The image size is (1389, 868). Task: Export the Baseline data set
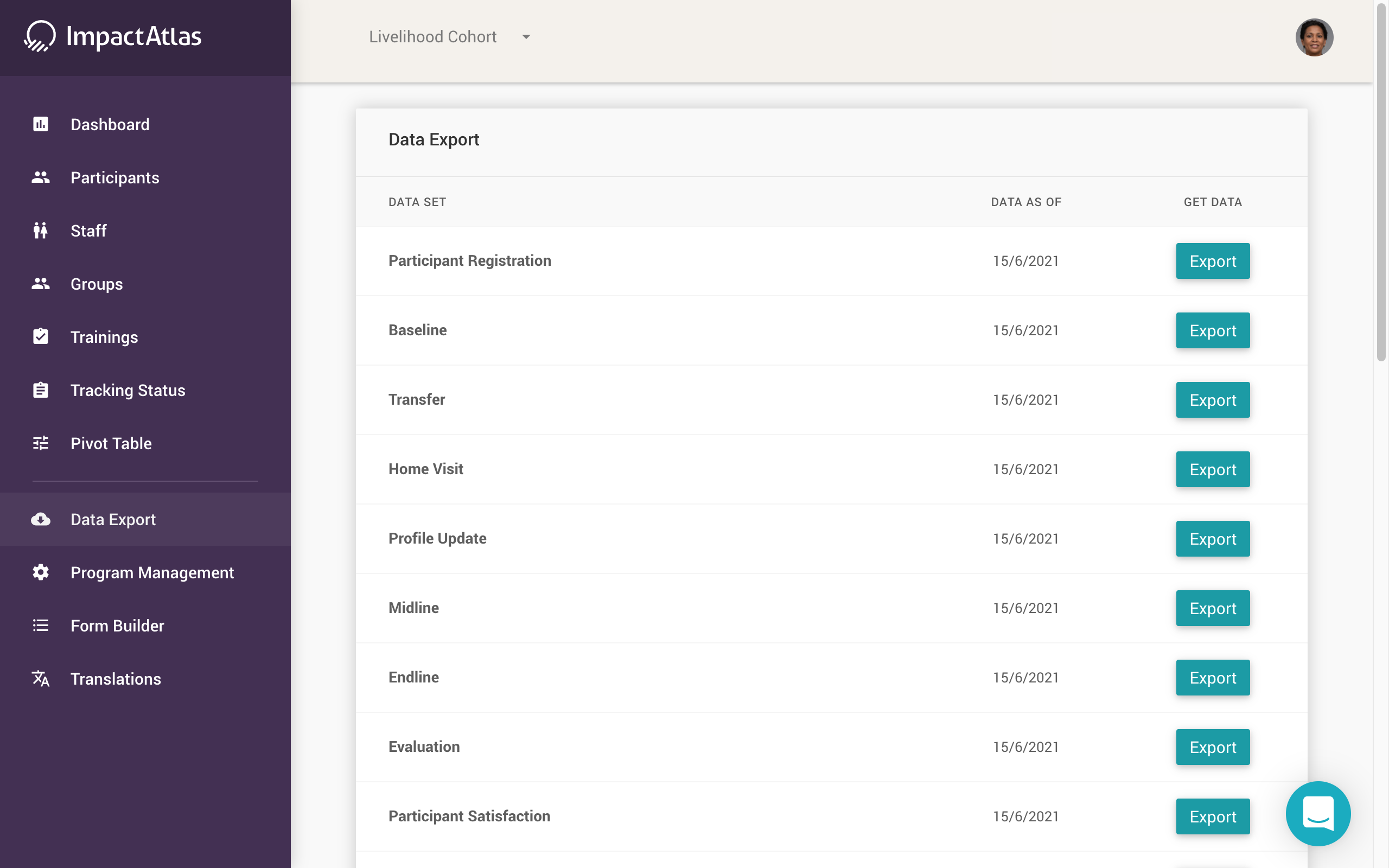[x=1212, y=330]
